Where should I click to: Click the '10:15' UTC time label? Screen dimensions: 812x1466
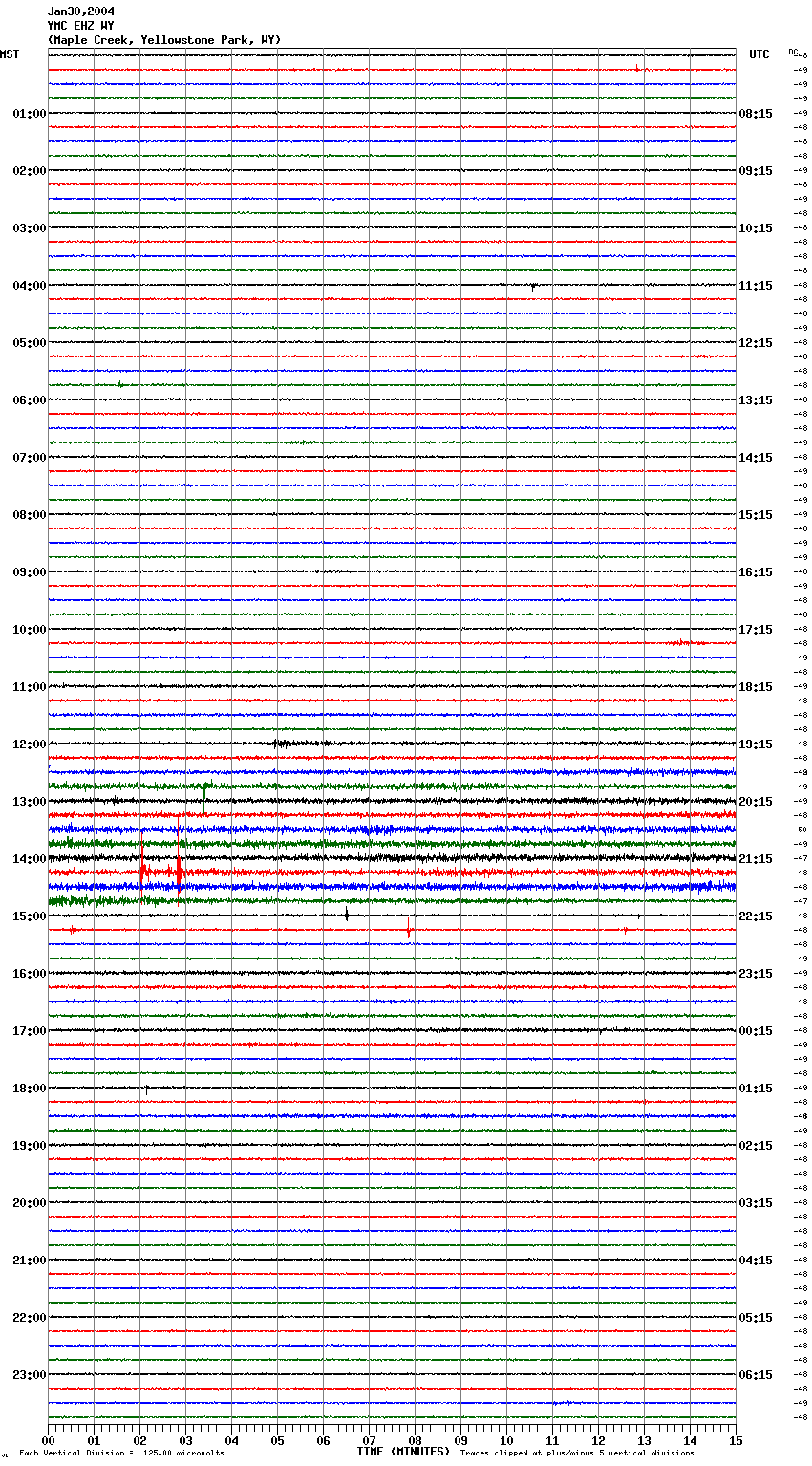click(x=756, y=228)
